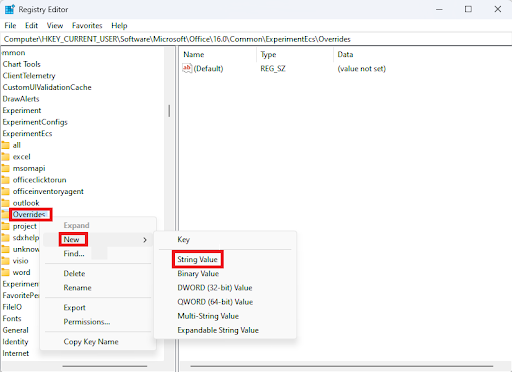The image size is (512, 372).
Task: Select the Overrides key in the tree
Action: pos(29,214)
